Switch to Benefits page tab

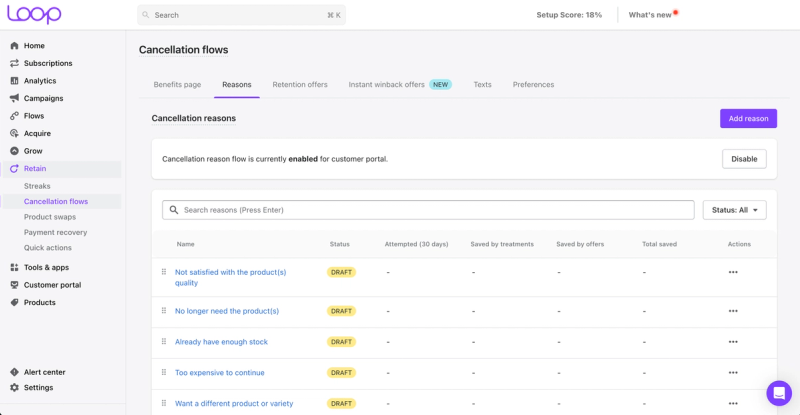pyautogui.click(x=177, y=85)
